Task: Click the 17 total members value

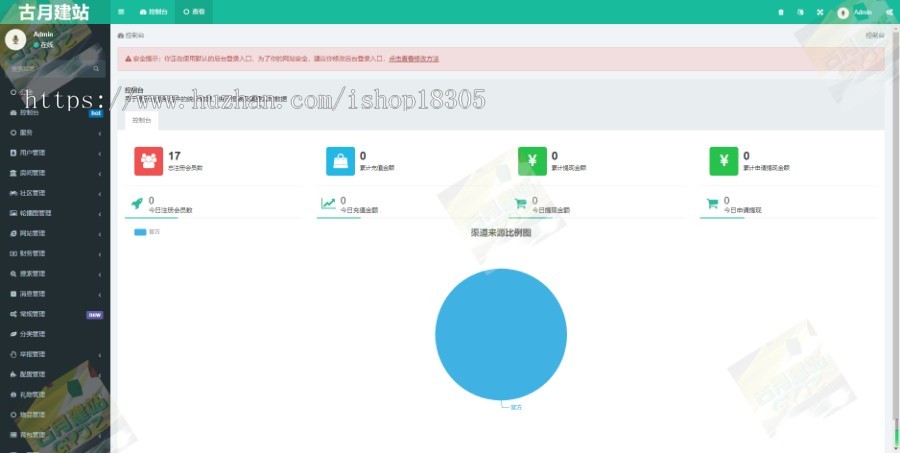Action: tap(174, 156)
